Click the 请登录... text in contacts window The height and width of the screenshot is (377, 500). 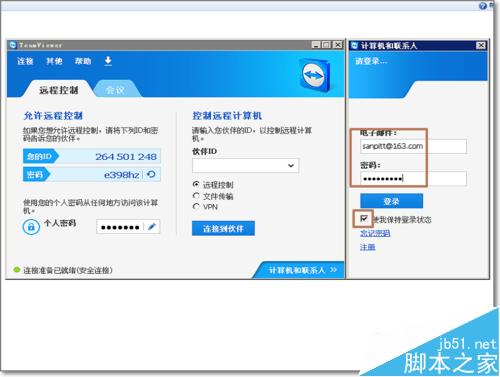click(371, 61)
